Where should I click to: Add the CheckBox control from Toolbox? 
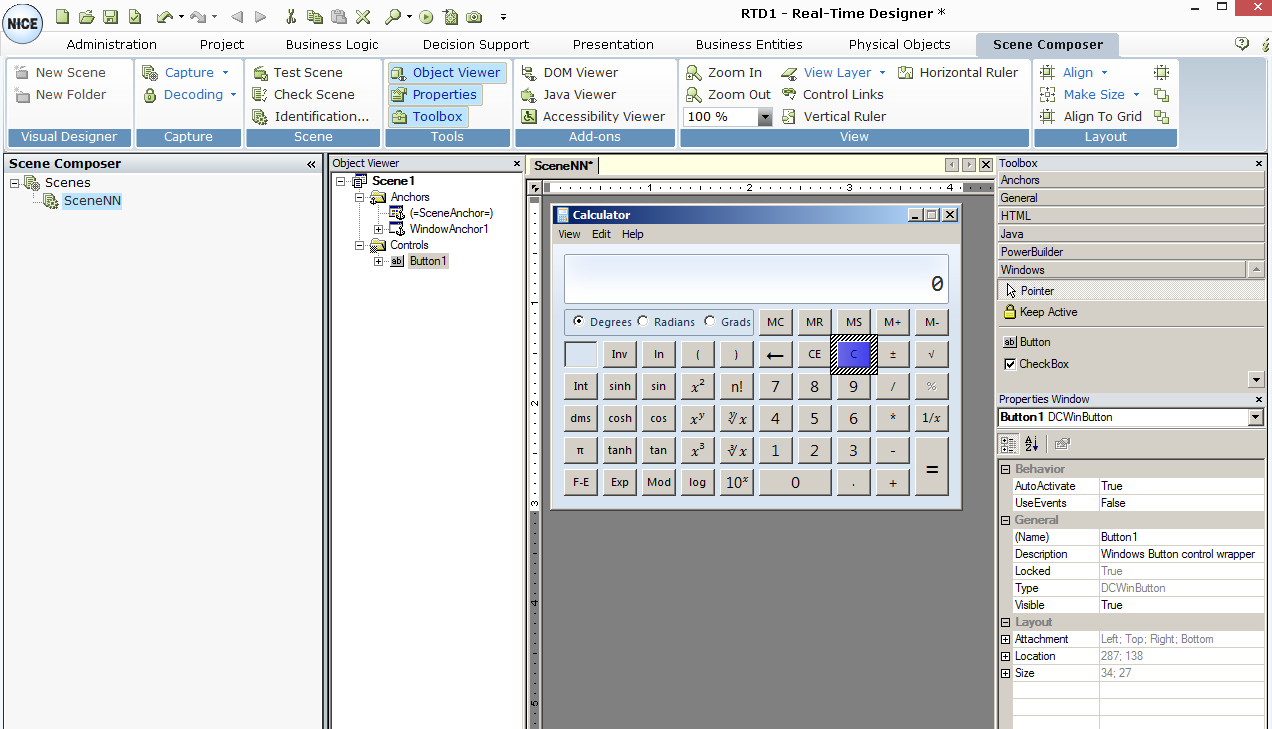pyautogui.click(x=1036, y=364)
